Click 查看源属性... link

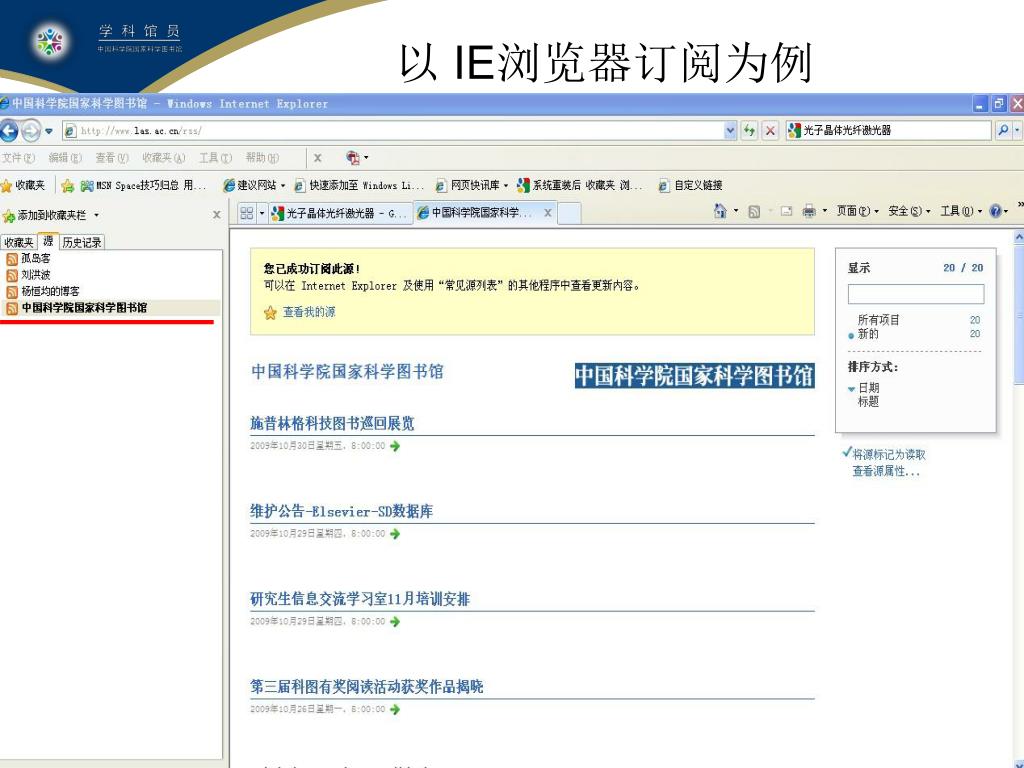(886, 471)
